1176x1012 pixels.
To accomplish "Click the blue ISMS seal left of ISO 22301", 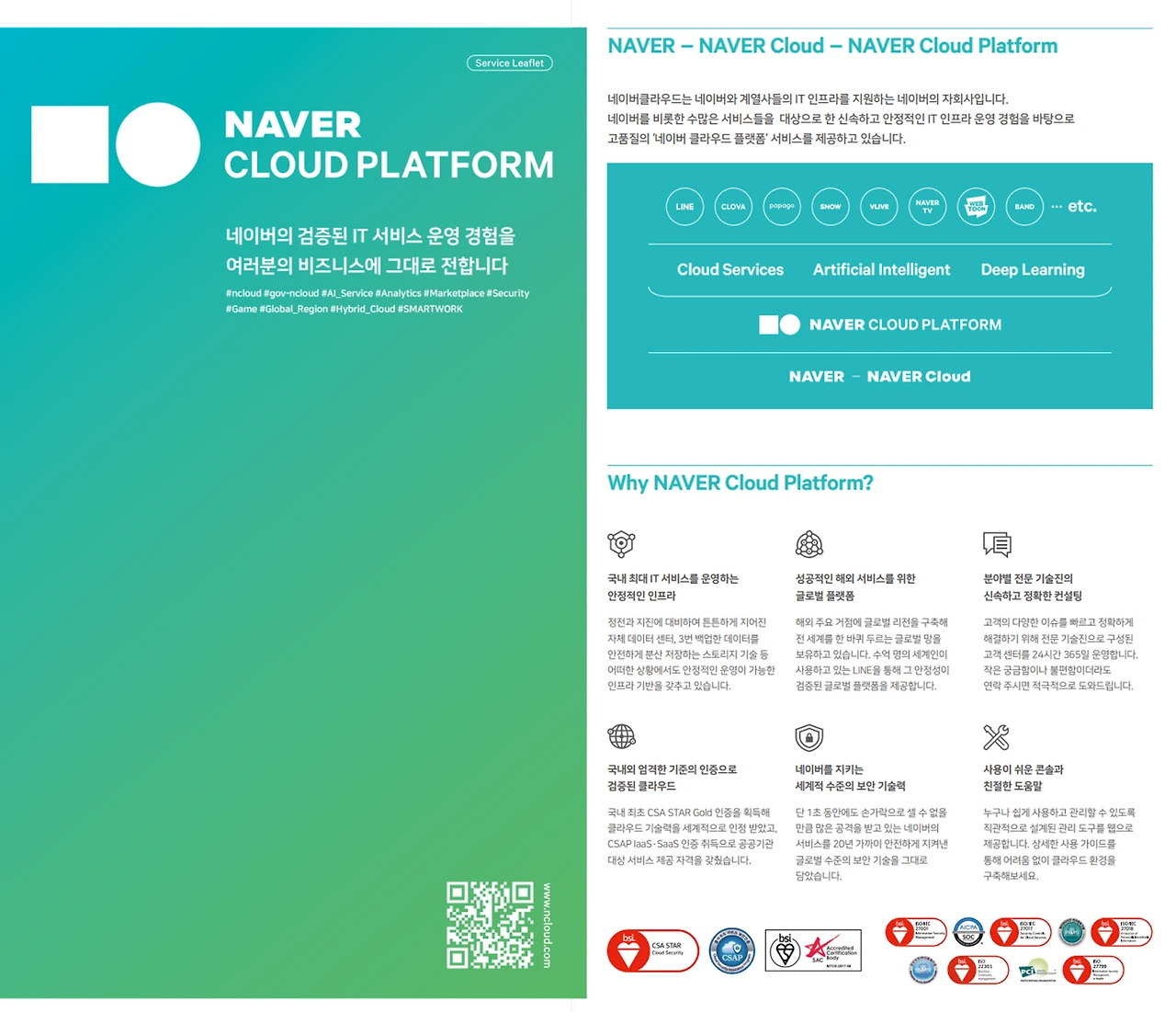I will [x=923, y=970].
